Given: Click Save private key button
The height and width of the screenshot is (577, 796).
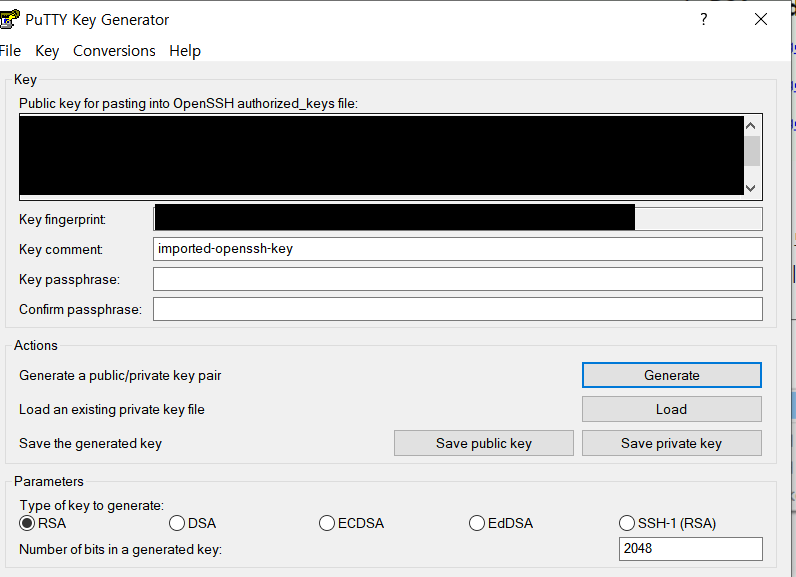Looking at the screenshot, I should click(672, 443).
